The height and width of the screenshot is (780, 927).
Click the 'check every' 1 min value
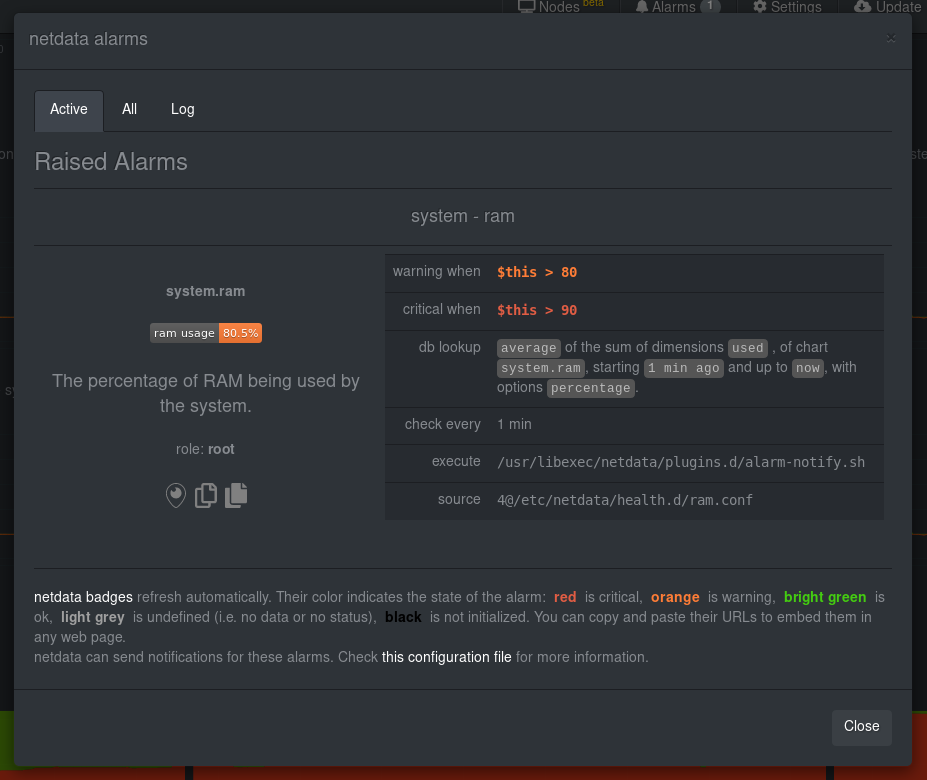pyautogui.click(x=514, y=425)
